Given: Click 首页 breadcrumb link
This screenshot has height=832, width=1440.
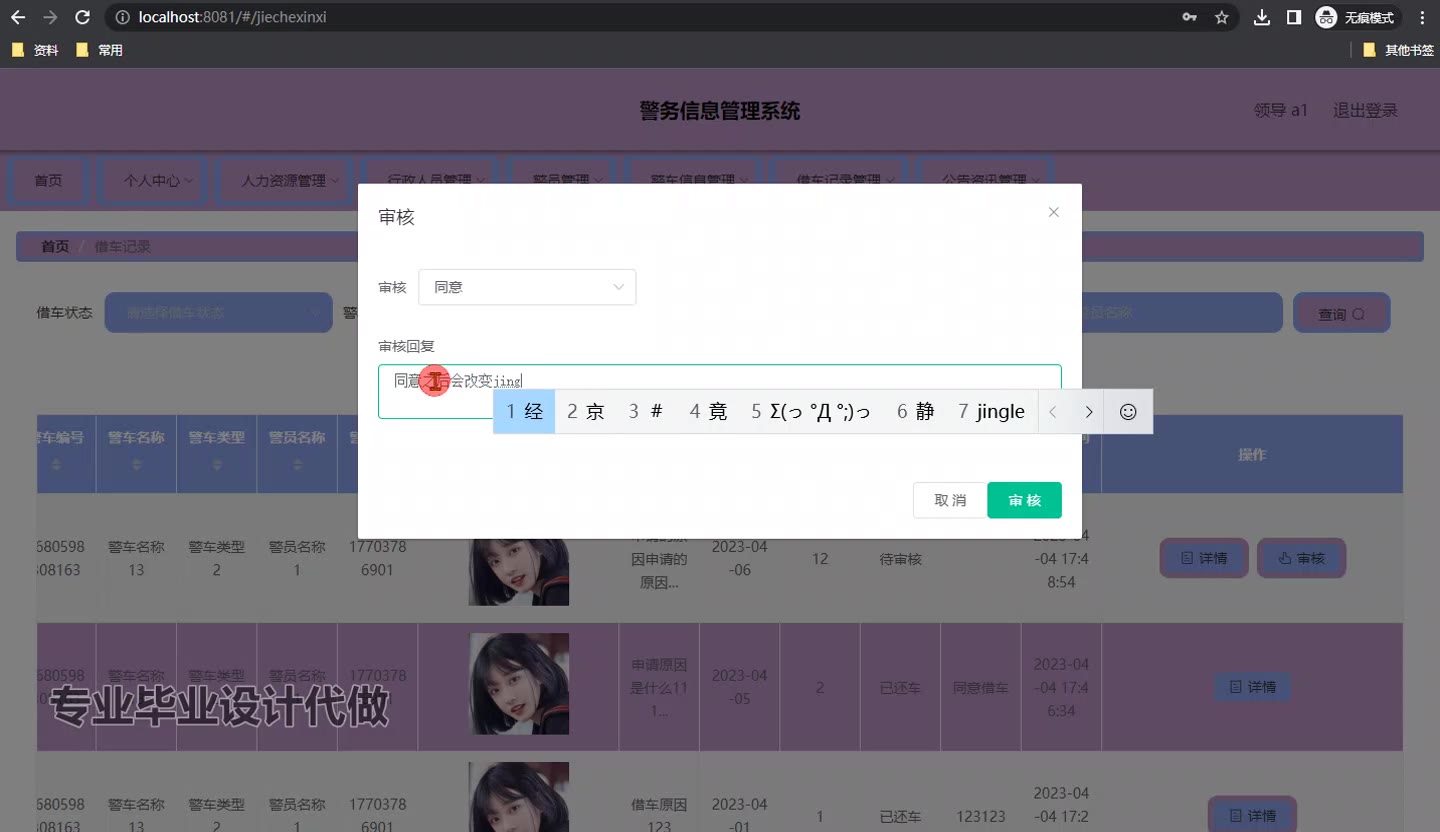Looking at the screenshot, I should 55,246.
